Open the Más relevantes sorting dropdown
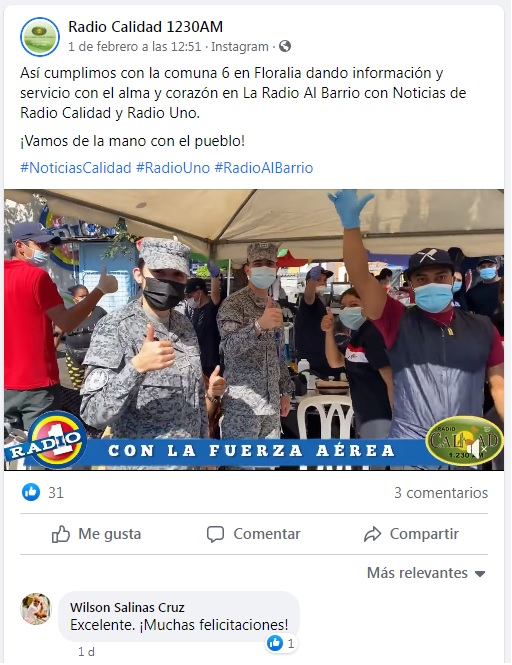The image size is (512, 665). click(426, 573)
